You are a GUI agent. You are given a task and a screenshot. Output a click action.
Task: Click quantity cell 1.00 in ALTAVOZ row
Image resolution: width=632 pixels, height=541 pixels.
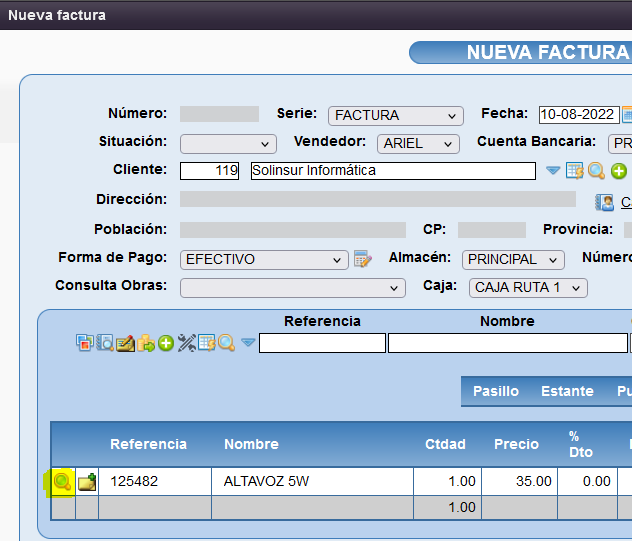click(x=447, y=481)
